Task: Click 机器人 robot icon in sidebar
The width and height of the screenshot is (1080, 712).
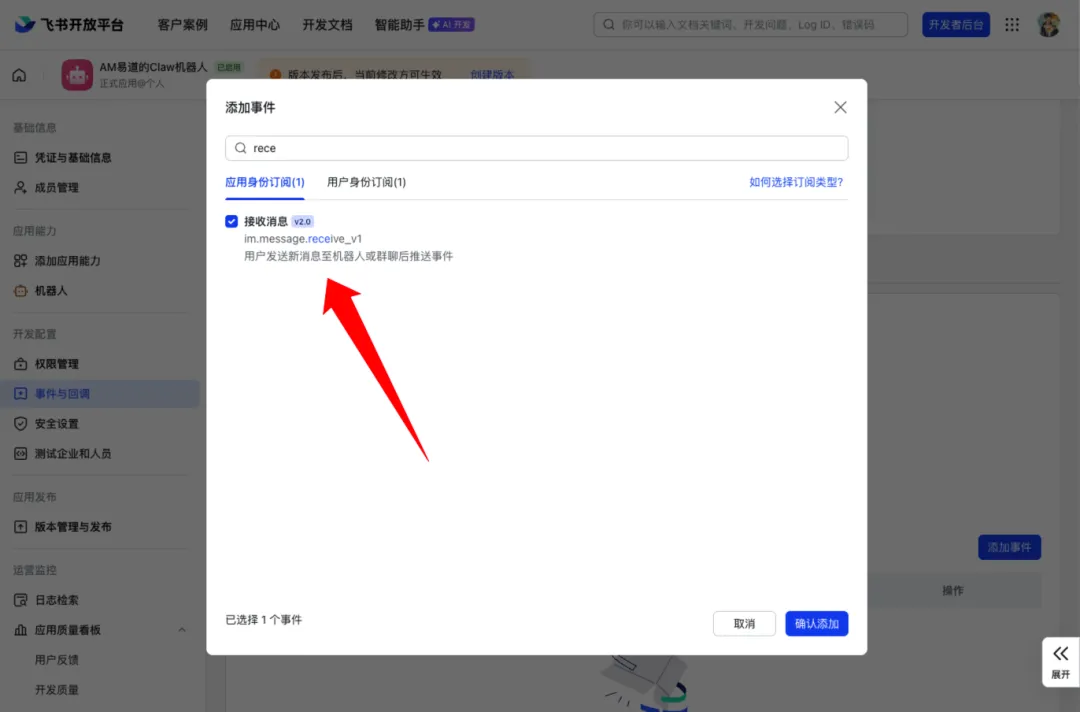Action: pyautogui.click(x=21, y=291)
